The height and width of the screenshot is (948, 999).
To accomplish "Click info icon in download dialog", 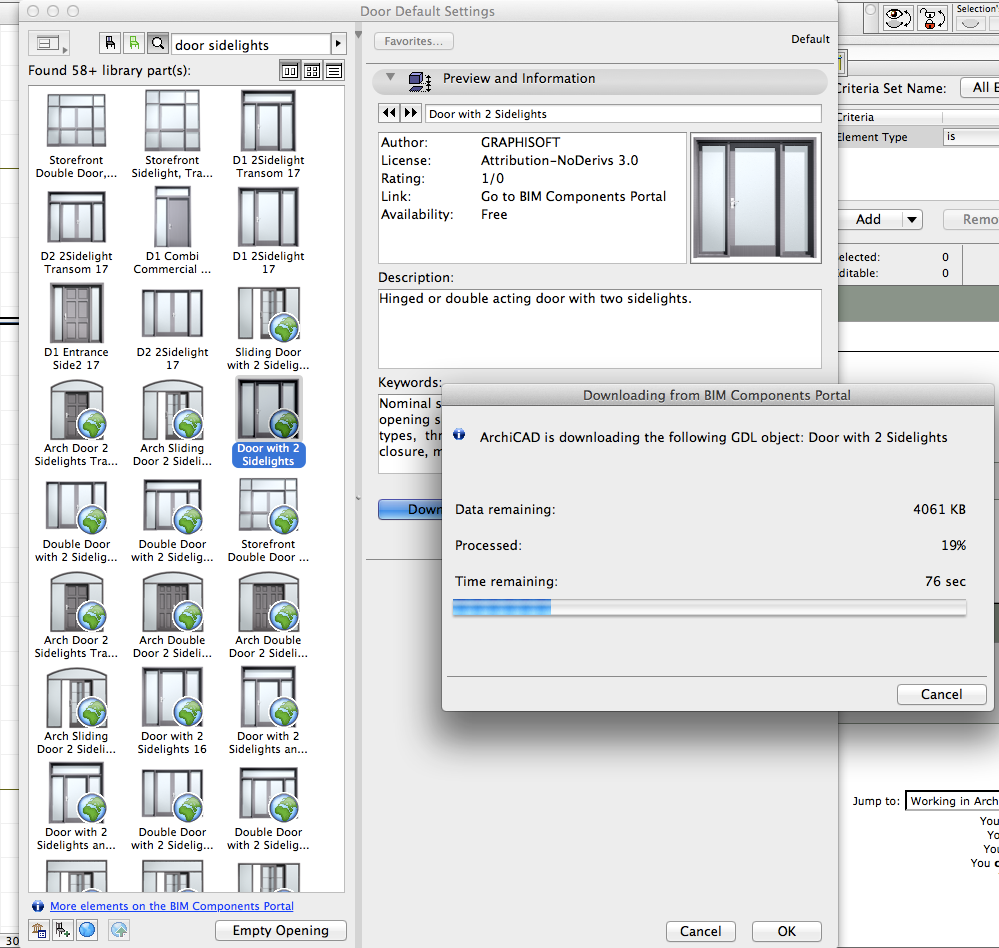I will [x=459, y=434].
